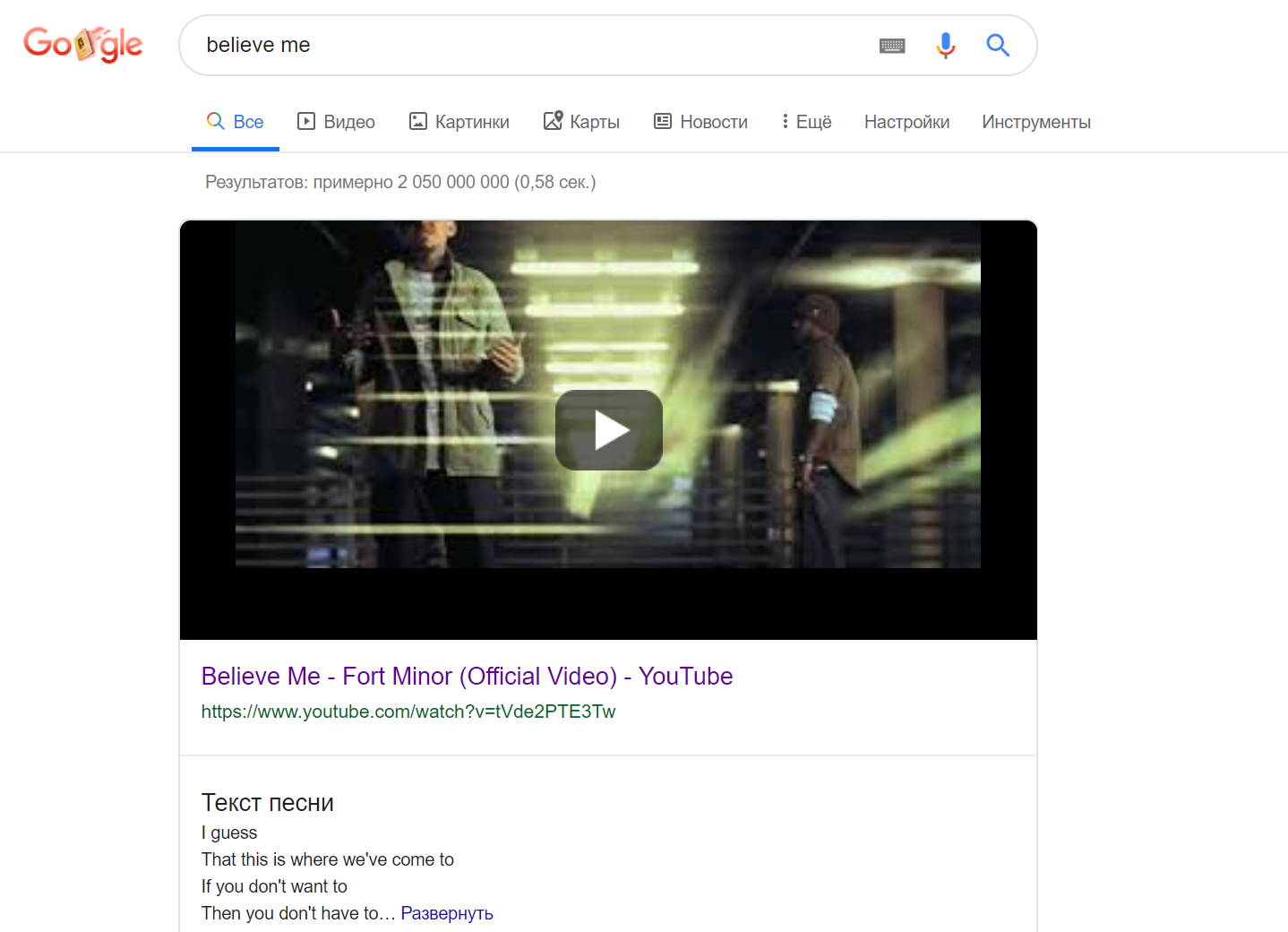Click the blue search magnifier button
Screen dimensions: 1288x932
(998, 45)
